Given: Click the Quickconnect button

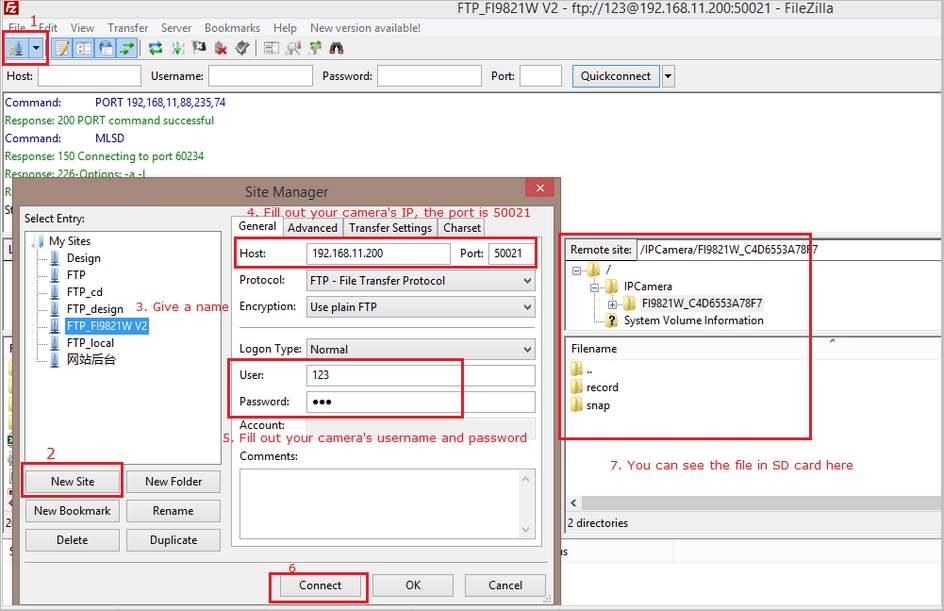Looking at the screenshot, I should [616, 76].
